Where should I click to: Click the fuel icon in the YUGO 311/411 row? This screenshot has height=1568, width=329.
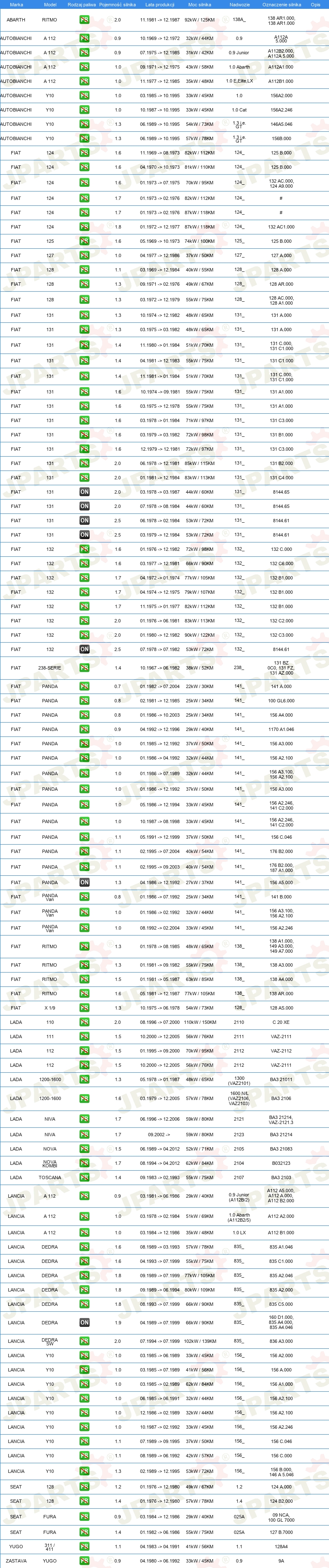(84, 1546)
